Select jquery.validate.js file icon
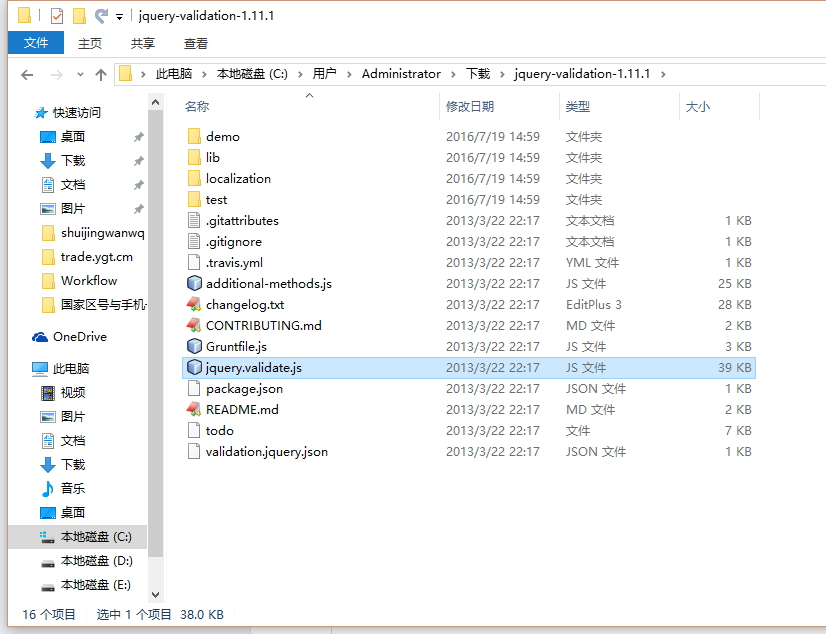 [194, 368]
